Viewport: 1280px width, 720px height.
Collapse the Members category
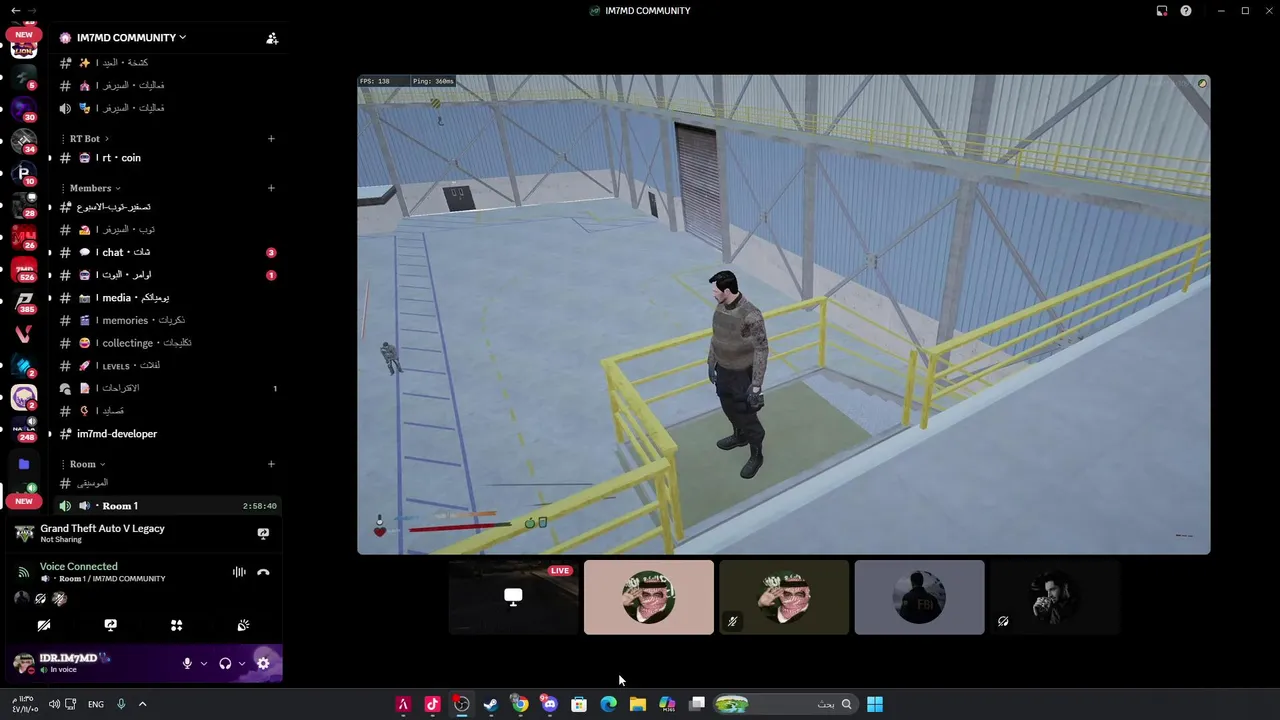(95, 188)
